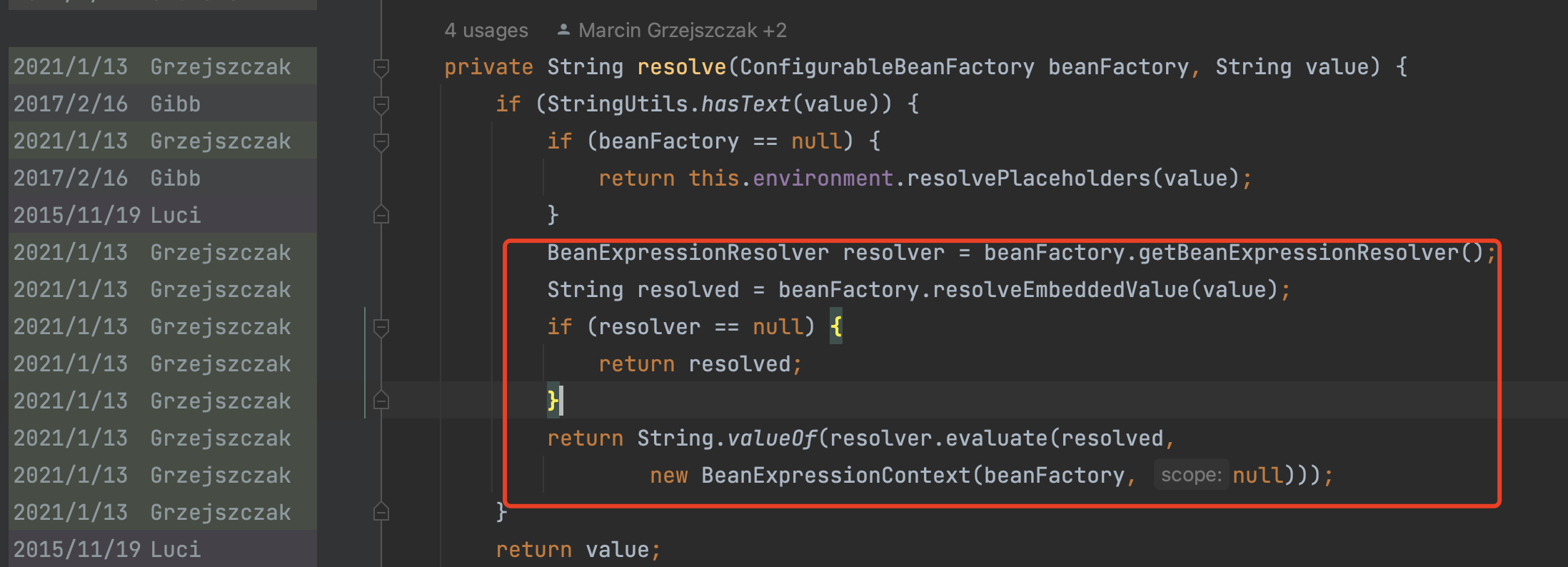Click author person icon in code vision hint
This screenshot has width=1568, height=567.
[x=563, y=29]
